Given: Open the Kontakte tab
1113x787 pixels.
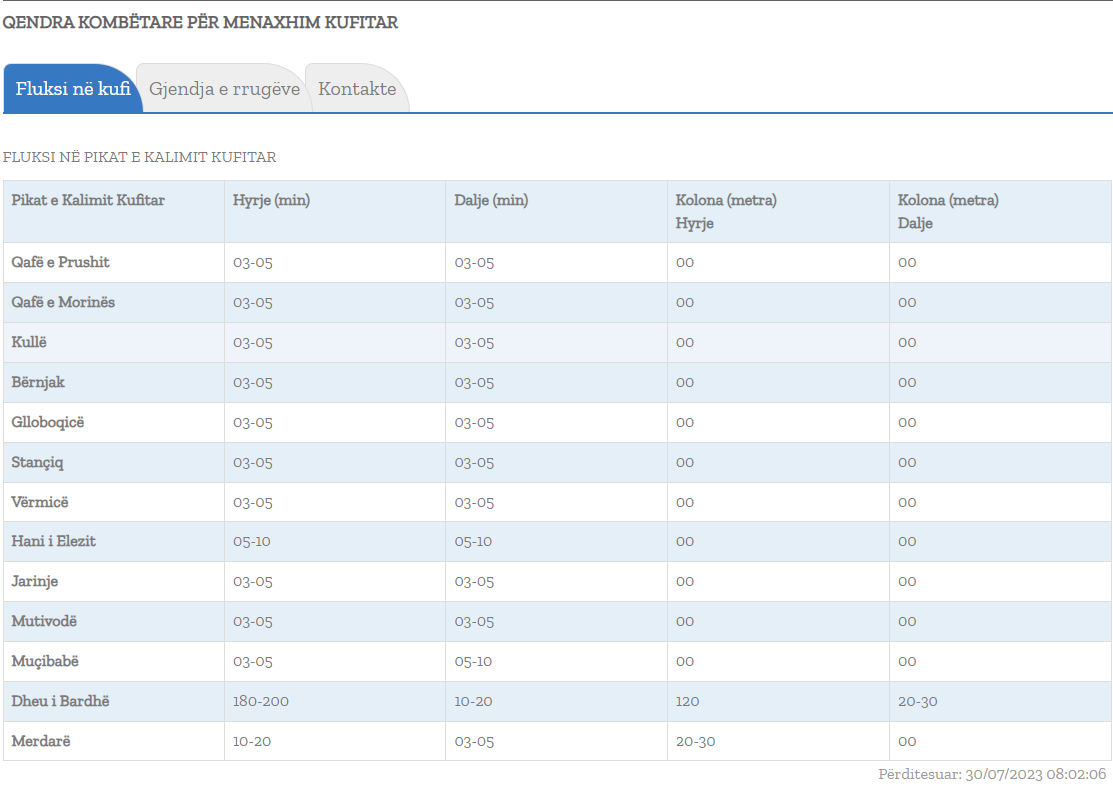Looking at the screenshot, I should 357,89.
